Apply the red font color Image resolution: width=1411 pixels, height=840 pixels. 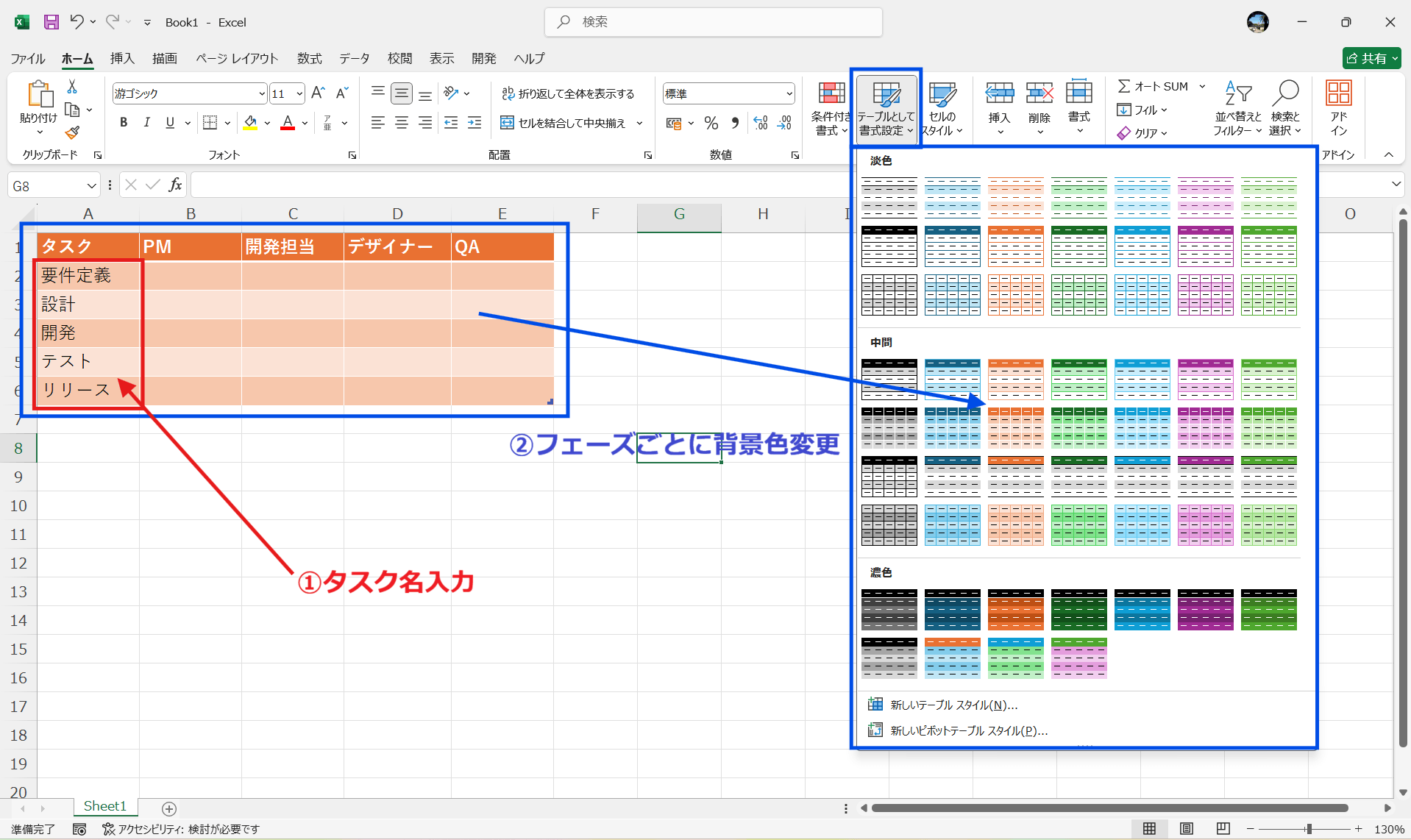288,123
